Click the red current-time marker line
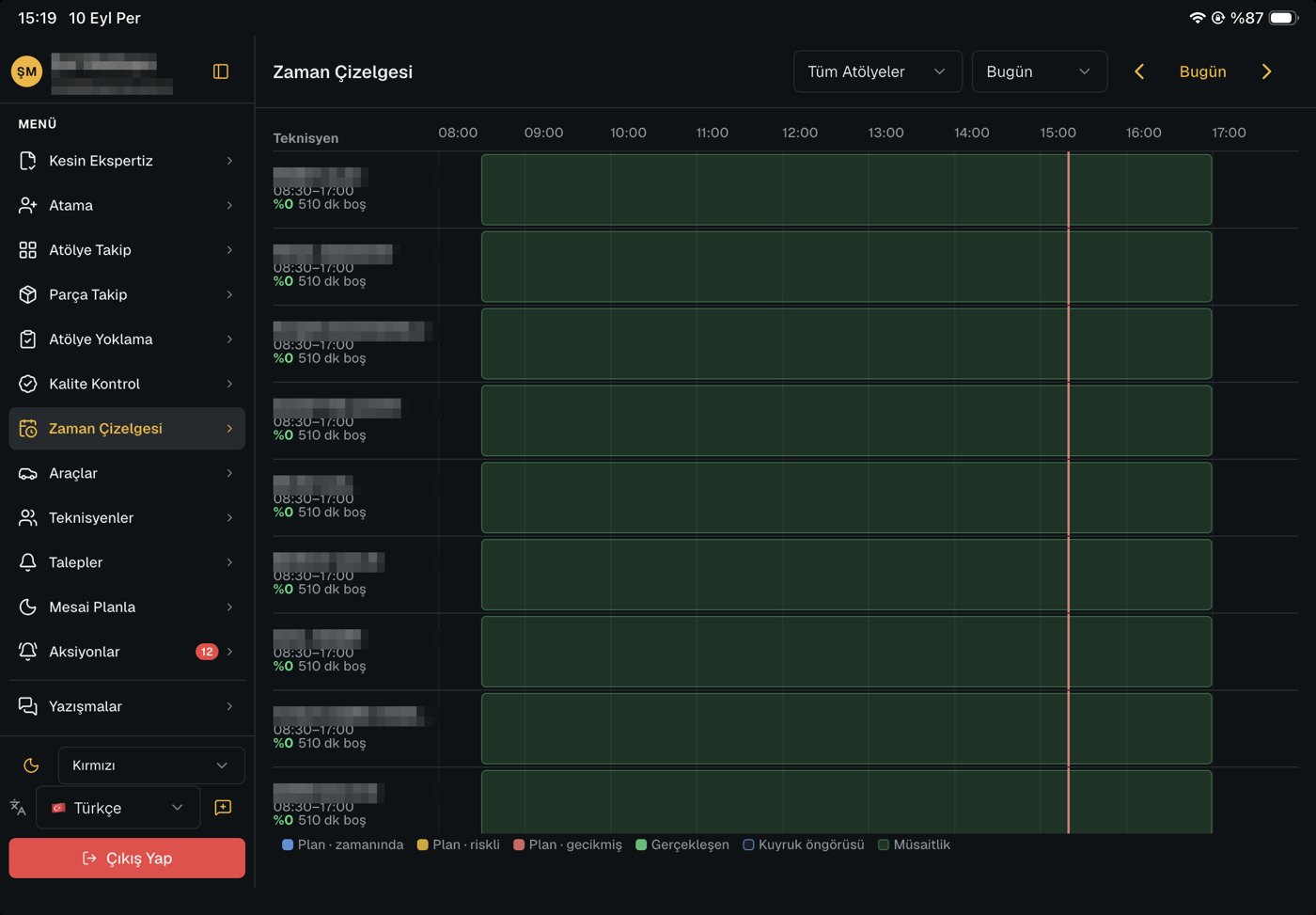Image resolution: width=1316 pixels, height=915 pixels. tap(1068, 492)
